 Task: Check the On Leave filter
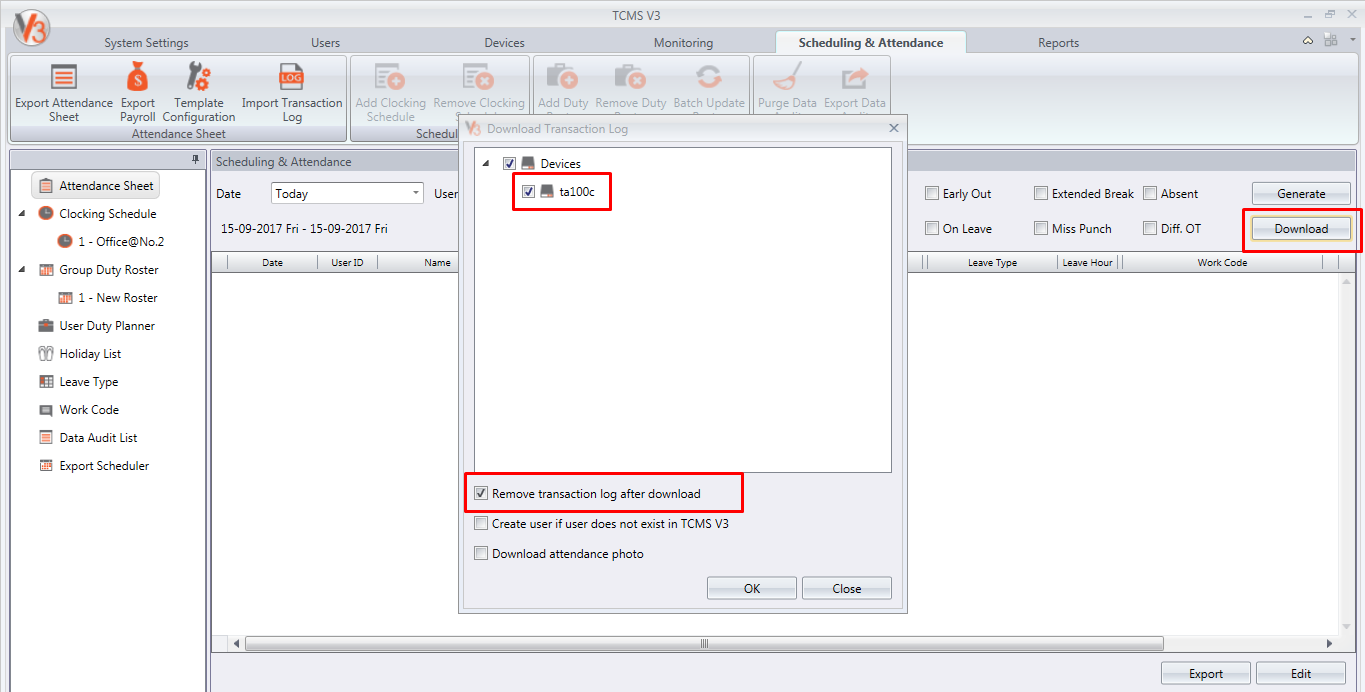coord(932,228)
